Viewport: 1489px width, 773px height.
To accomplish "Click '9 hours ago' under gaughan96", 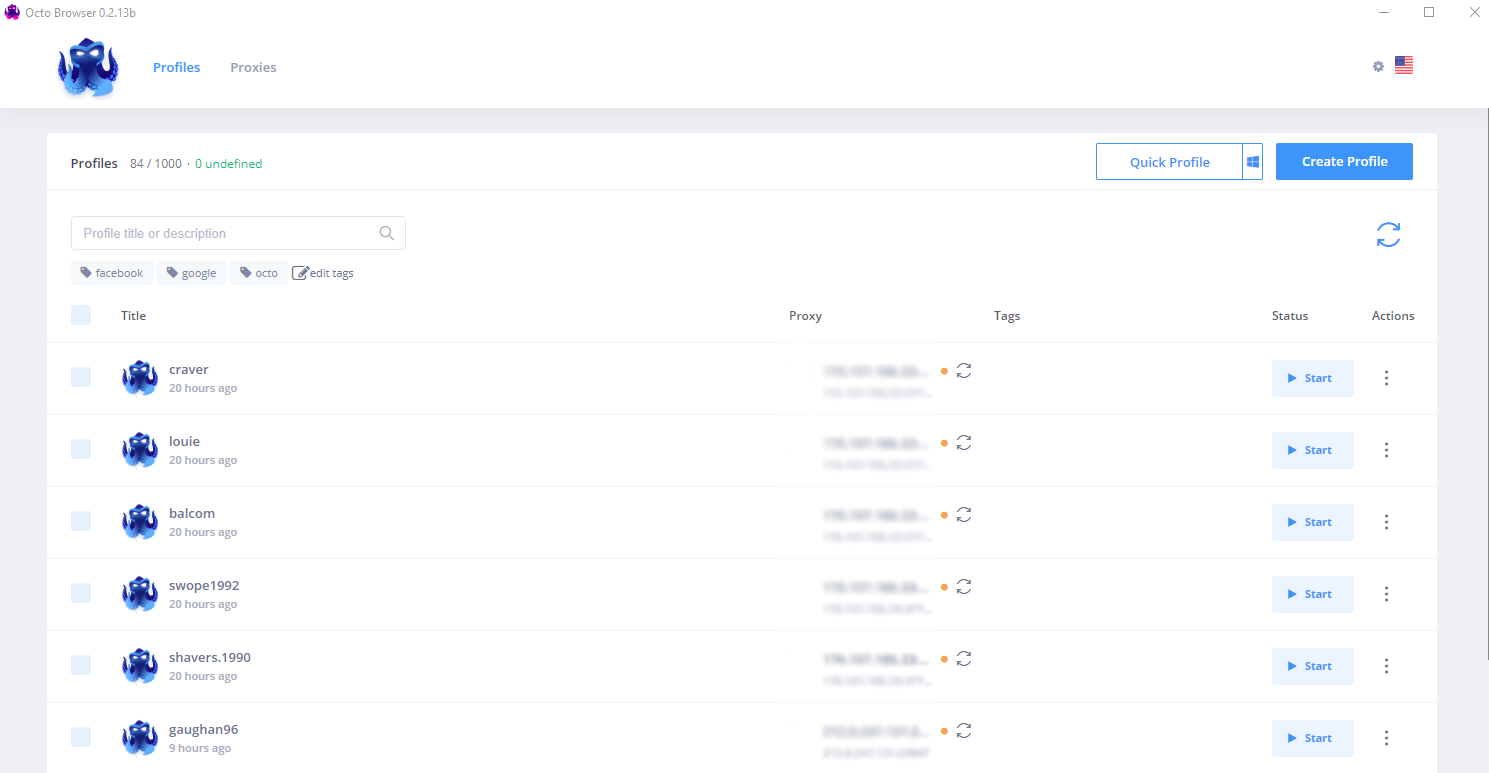I will click(200, 748).
